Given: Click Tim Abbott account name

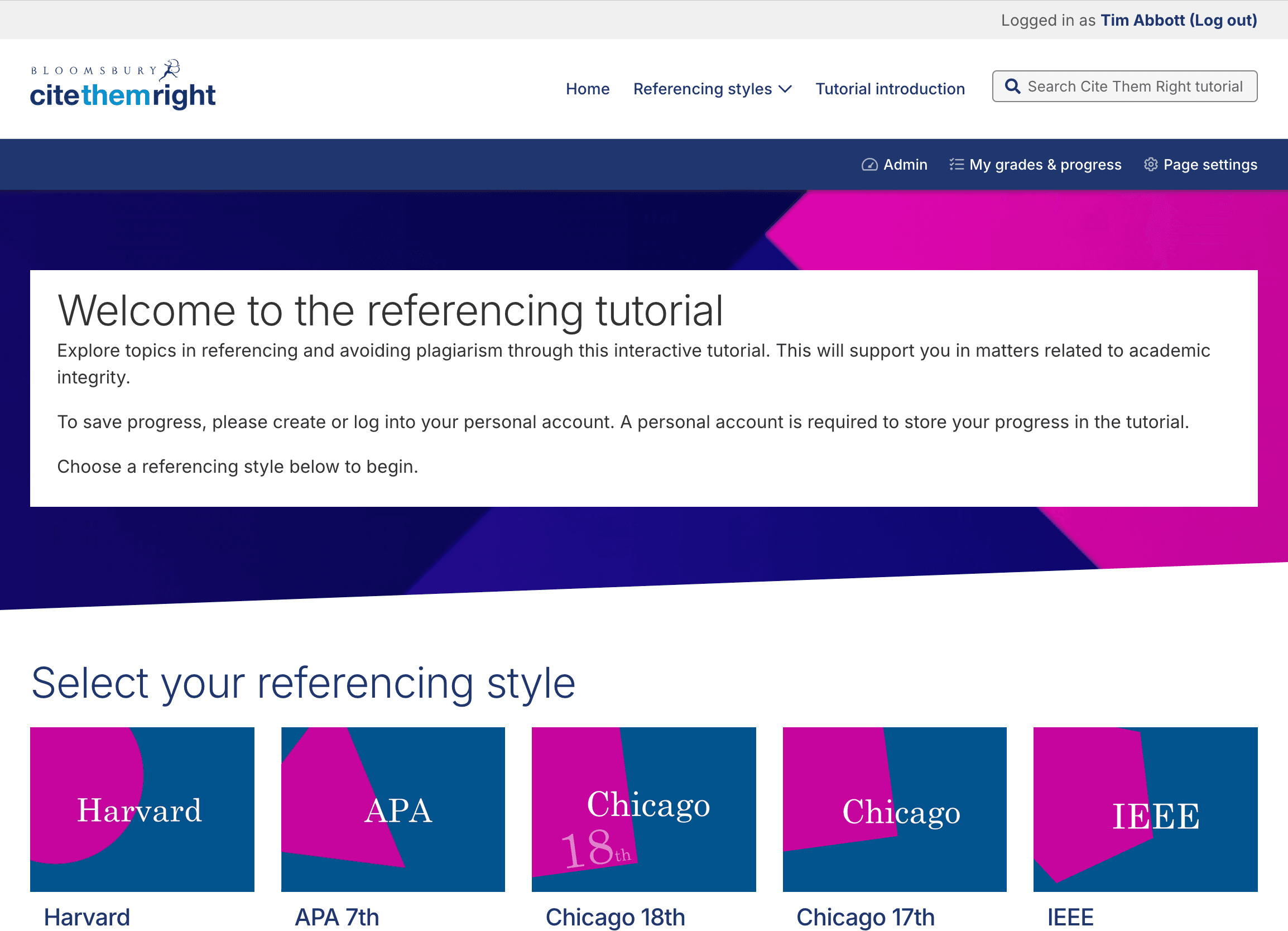Looking at the screenshot, I should coord(1143,20).
